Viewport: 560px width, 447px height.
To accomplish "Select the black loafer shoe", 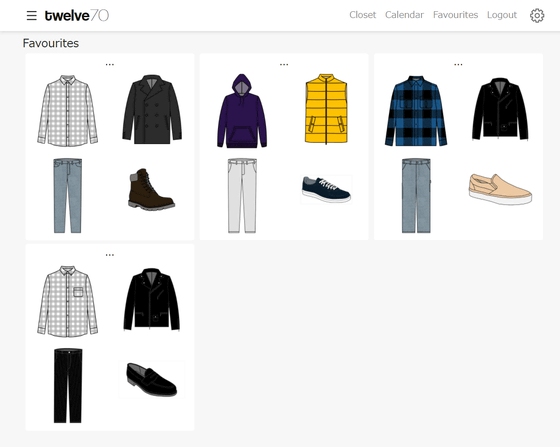I will click(151, 380).
